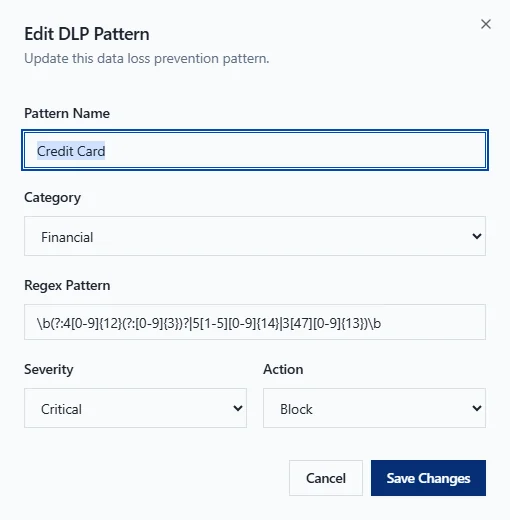The image size is (510, 520).
Task: Close the Edit DLP Pattern dialog
Action: point(486,24)
